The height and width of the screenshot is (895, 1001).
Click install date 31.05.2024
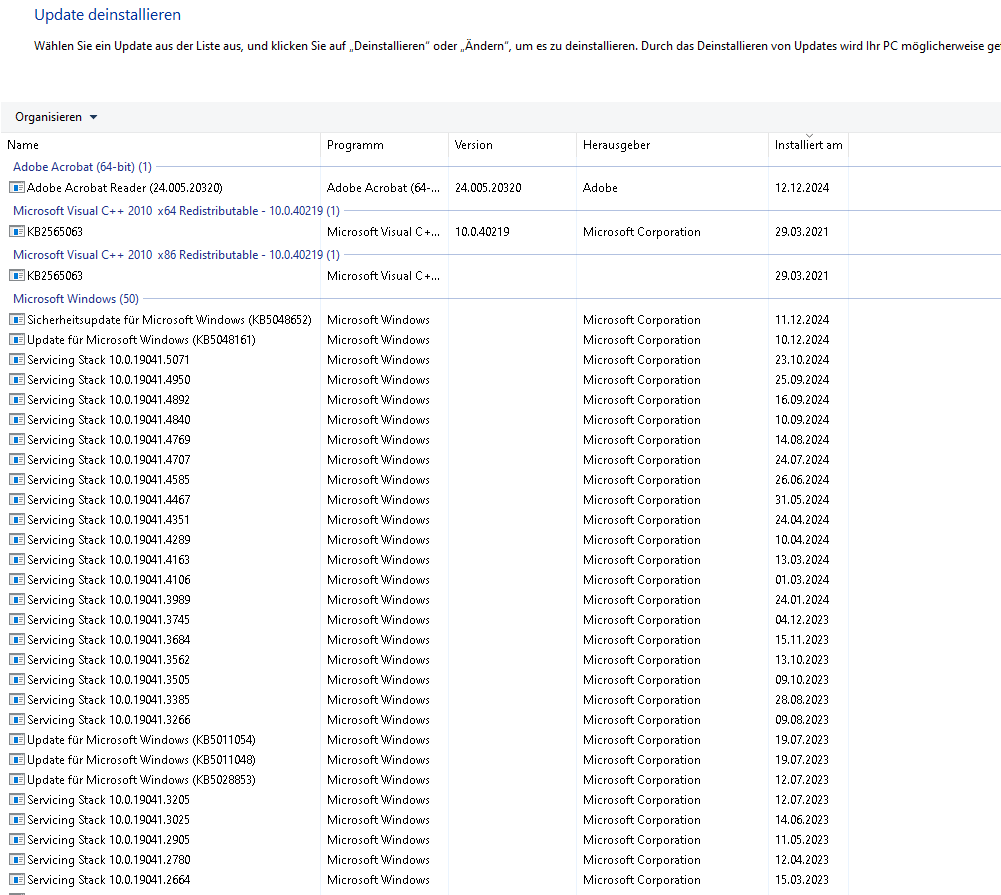coord(802,500)
